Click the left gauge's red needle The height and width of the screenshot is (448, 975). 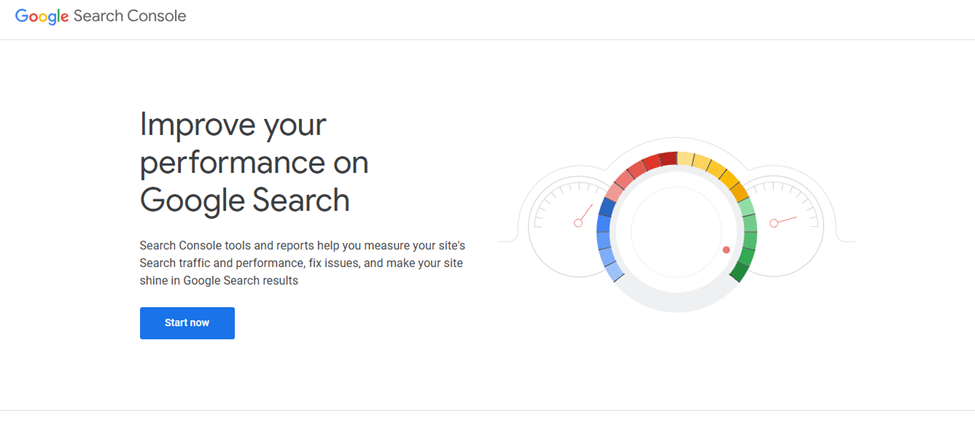tap(584, 215)
